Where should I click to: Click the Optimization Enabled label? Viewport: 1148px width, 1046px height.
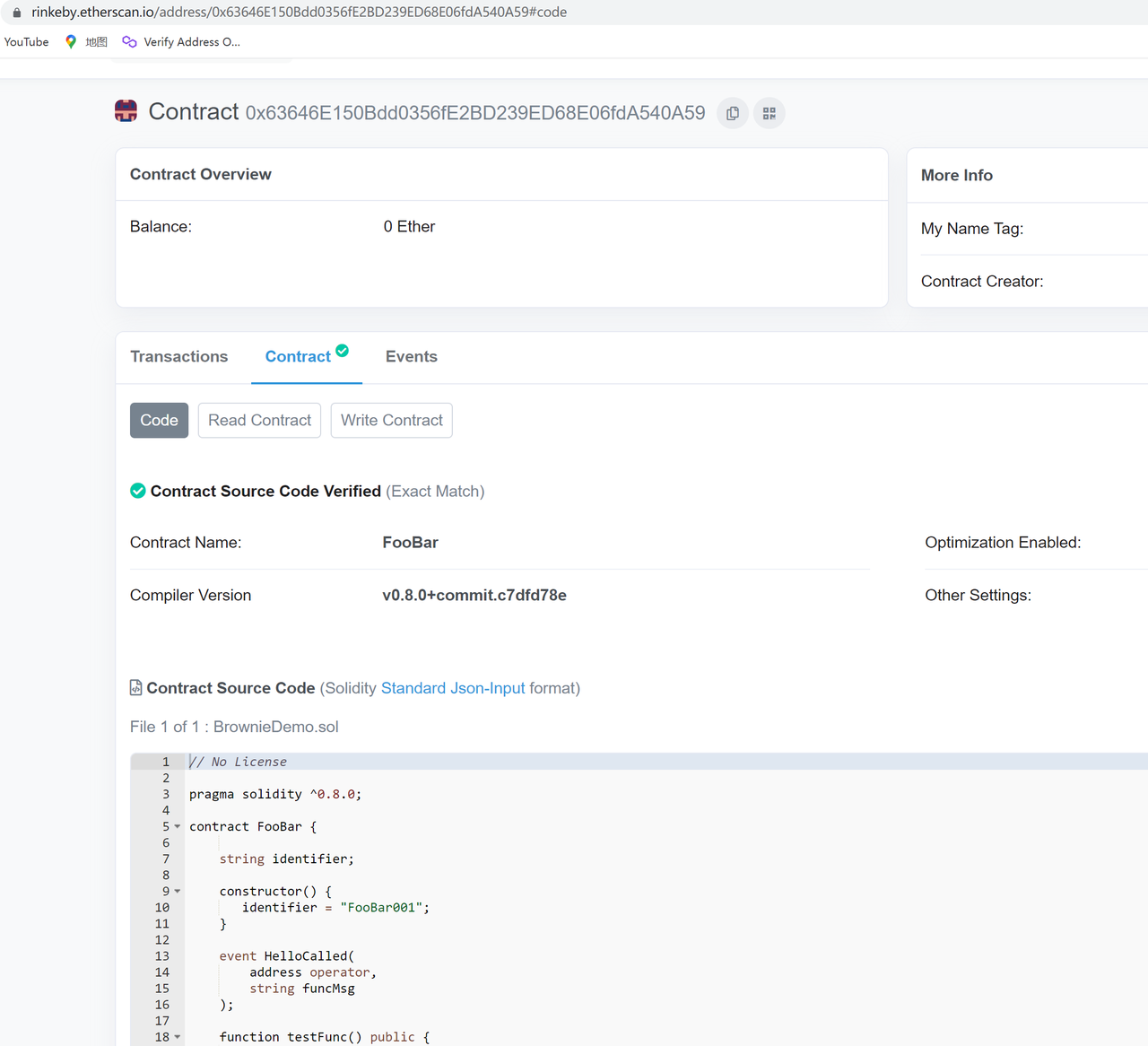click(1003, 543)
